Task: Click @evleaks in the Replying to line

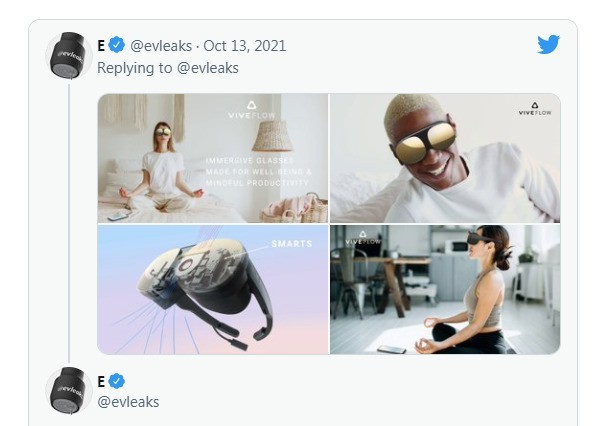Action: click(x=208, y=68)
